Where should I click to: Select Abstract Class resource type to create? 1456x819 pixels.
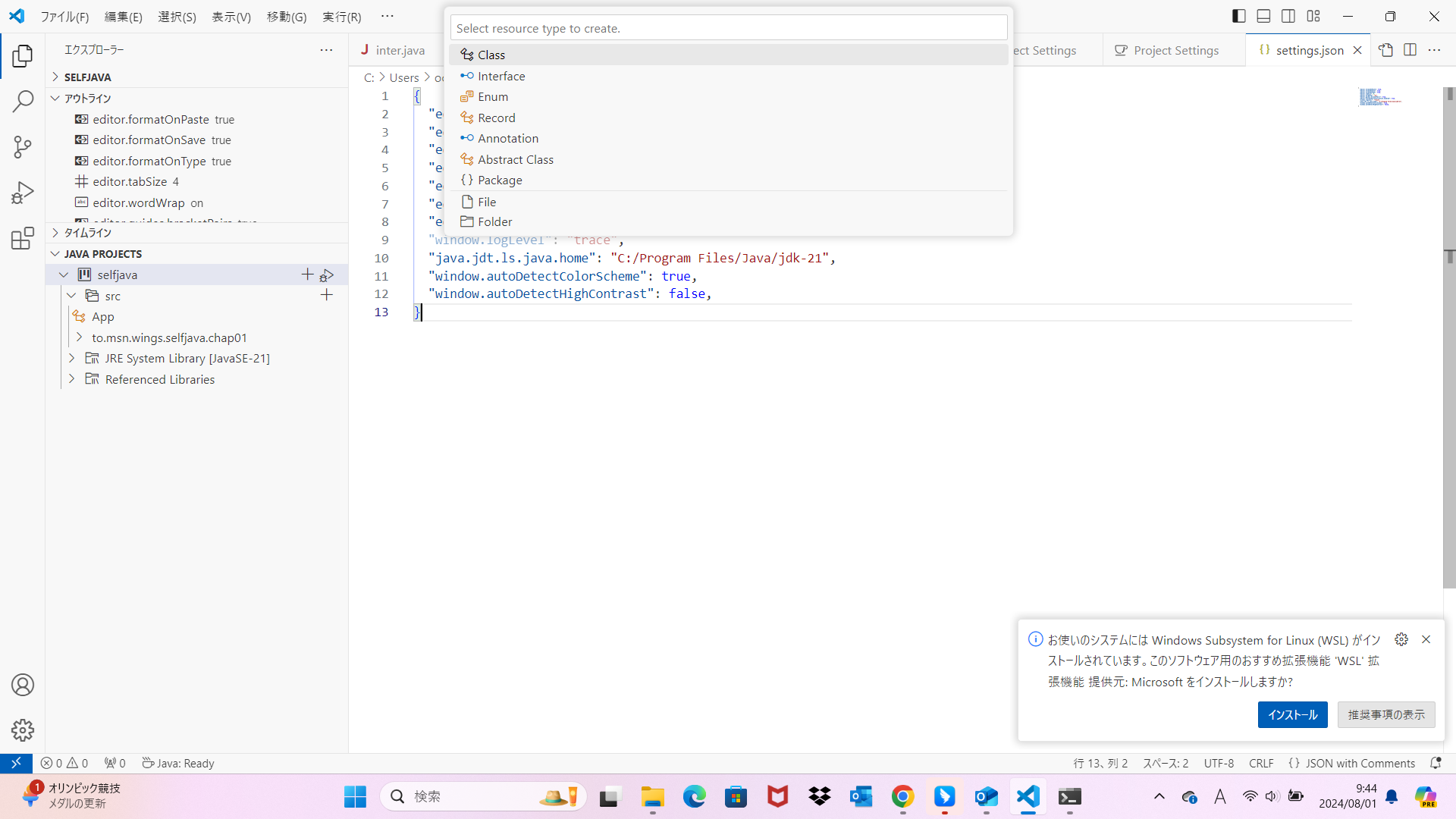pyautogui.click(x=515, y=159)
